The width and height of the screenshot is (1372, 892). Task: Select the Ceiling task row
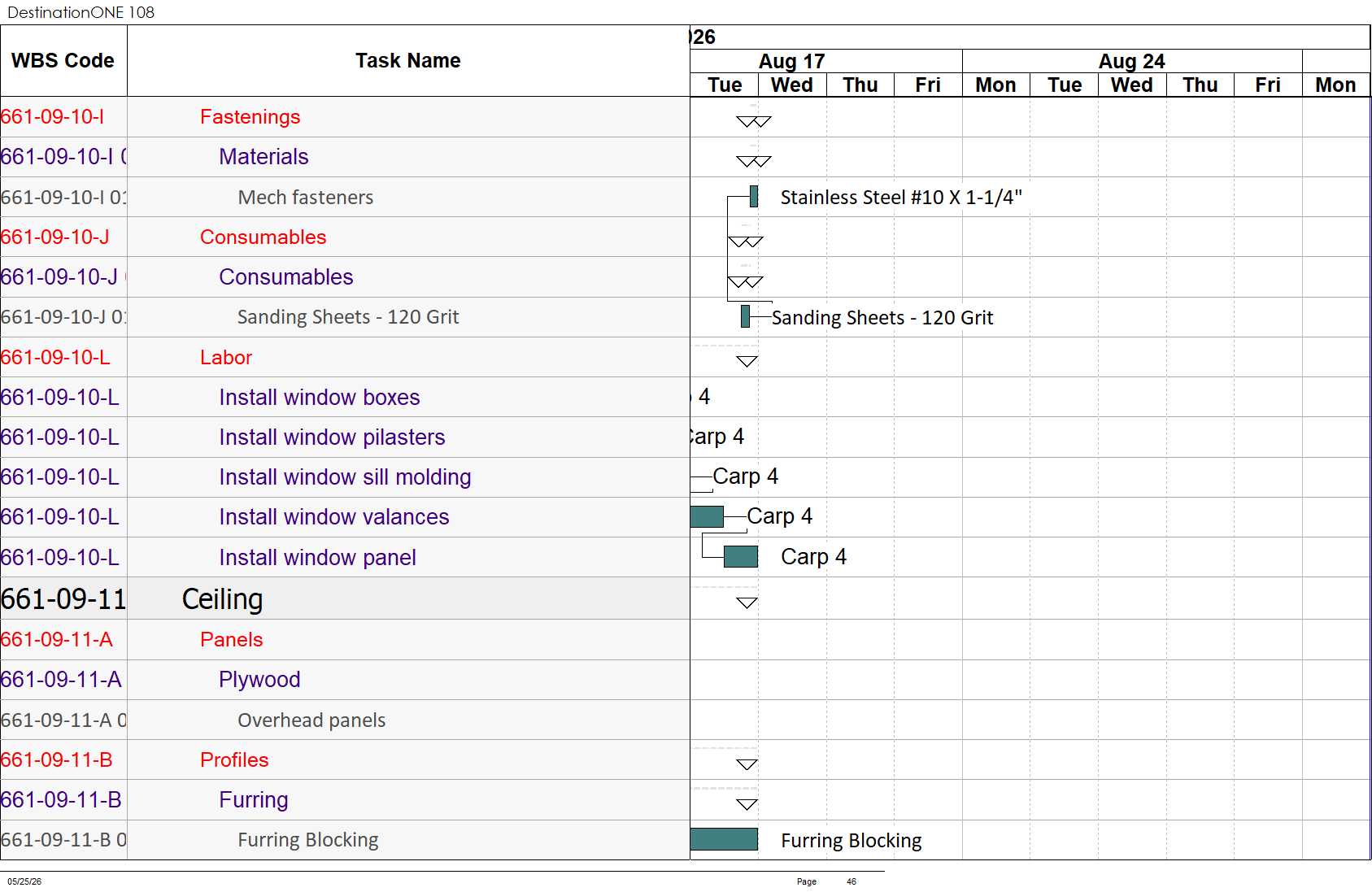(345, 599)
